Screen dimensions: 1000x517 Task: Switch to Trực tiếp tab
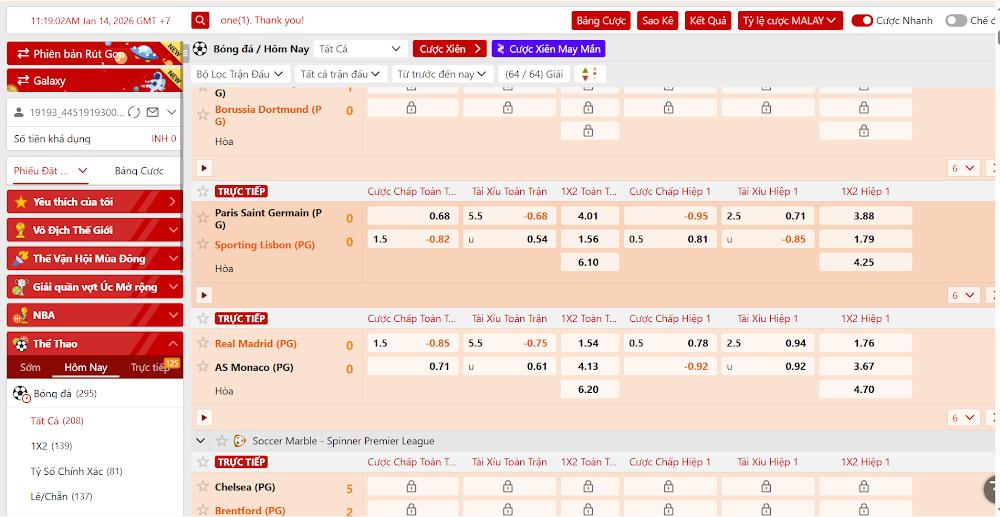[x=150, y=367]
